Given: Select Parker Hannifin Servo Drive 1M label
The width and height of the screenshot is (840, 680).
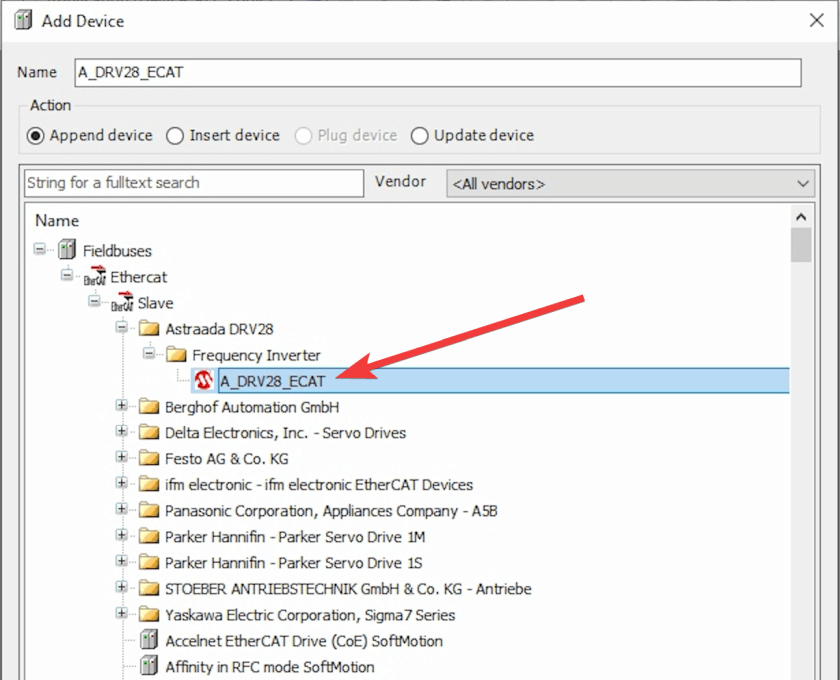Looking at the screenshot, I should point(295,537).
